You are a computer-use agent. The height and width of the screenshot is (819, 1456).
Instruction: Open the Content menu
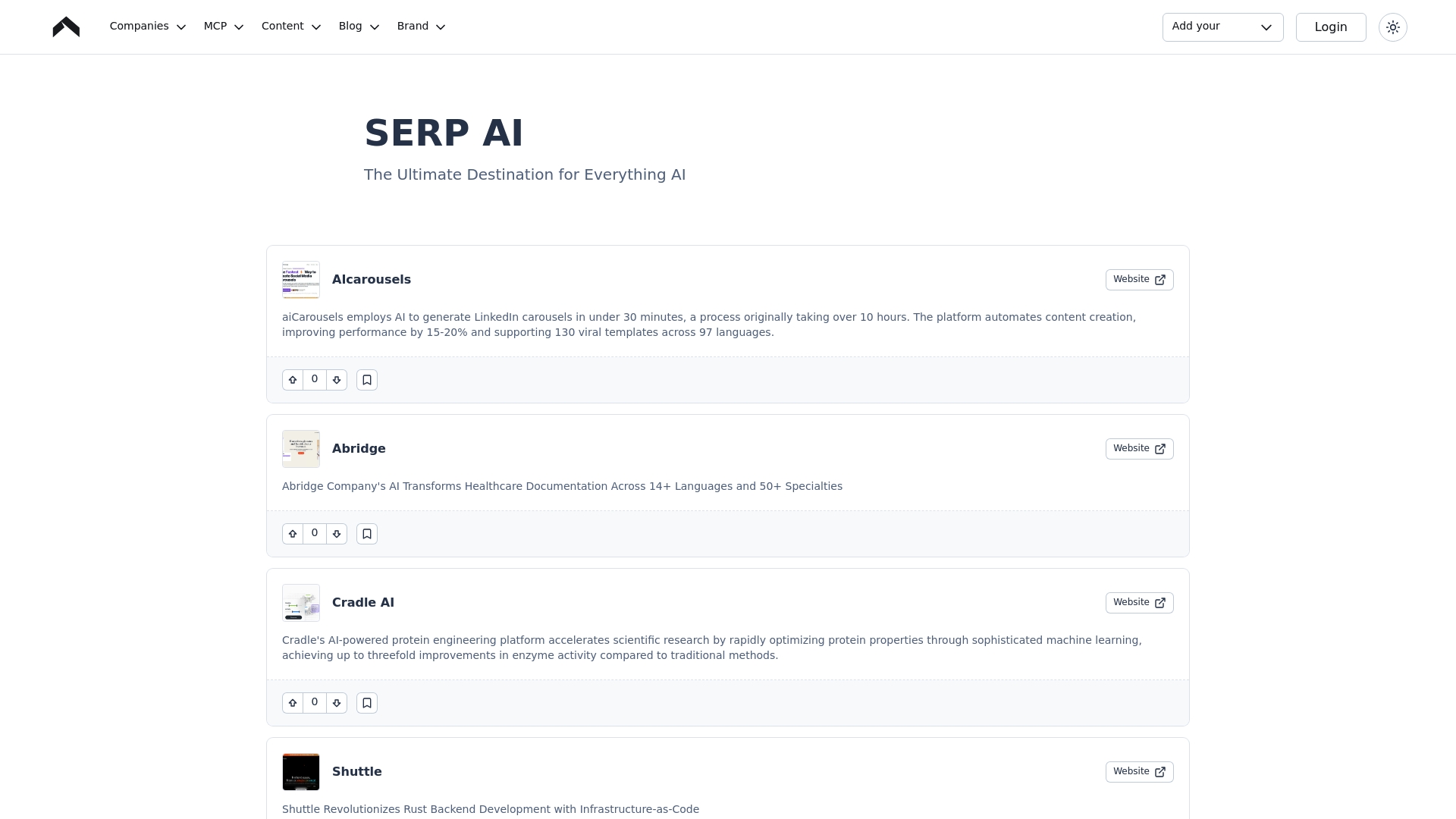(x=291, y=27)
